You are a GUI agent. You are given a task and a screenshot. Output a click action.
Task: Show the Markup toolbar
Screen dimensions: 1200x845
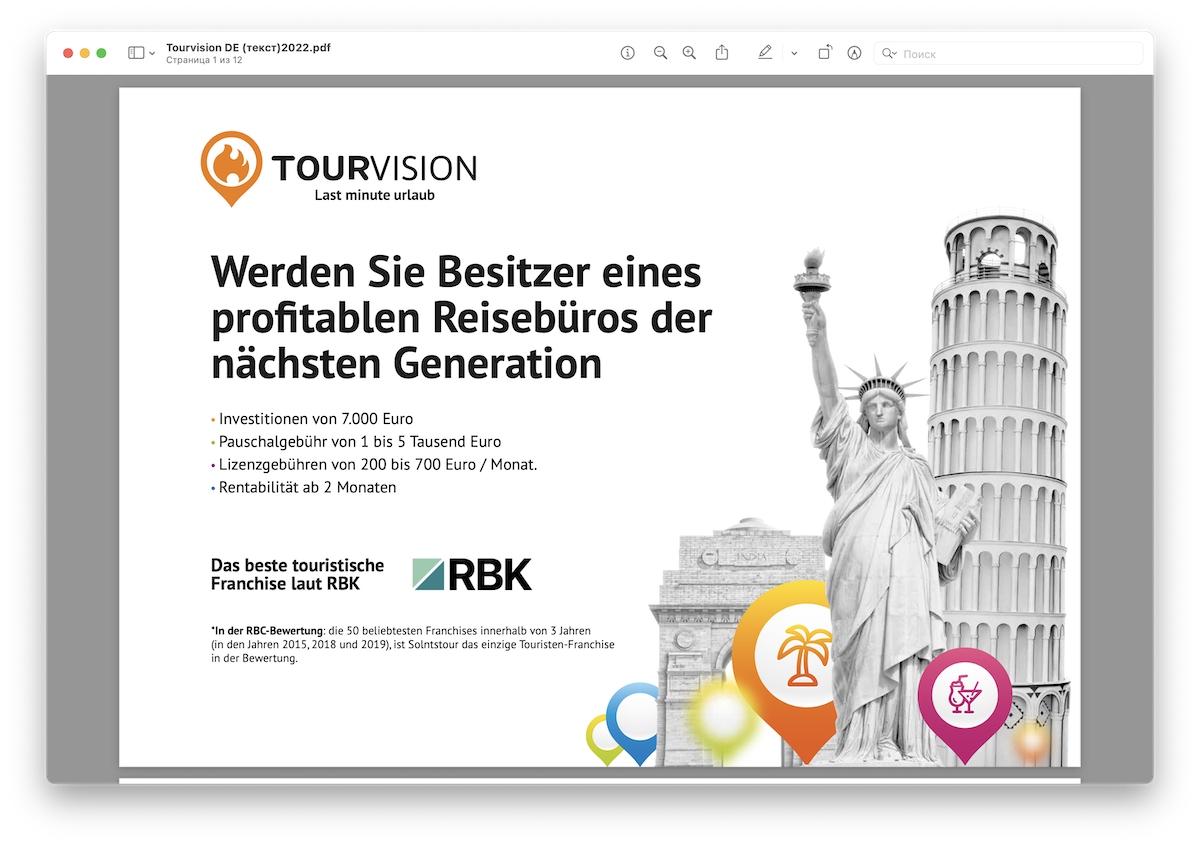click(854, 53)
